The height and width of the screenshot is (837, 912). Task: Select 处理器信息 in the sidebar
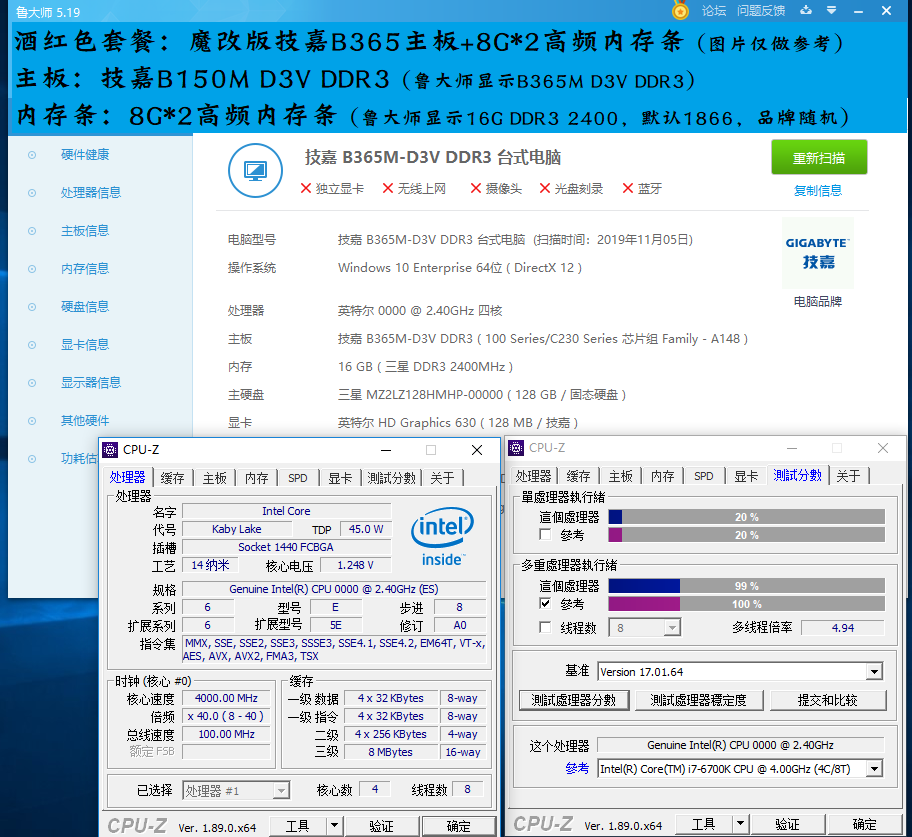[x=91, y=193]
